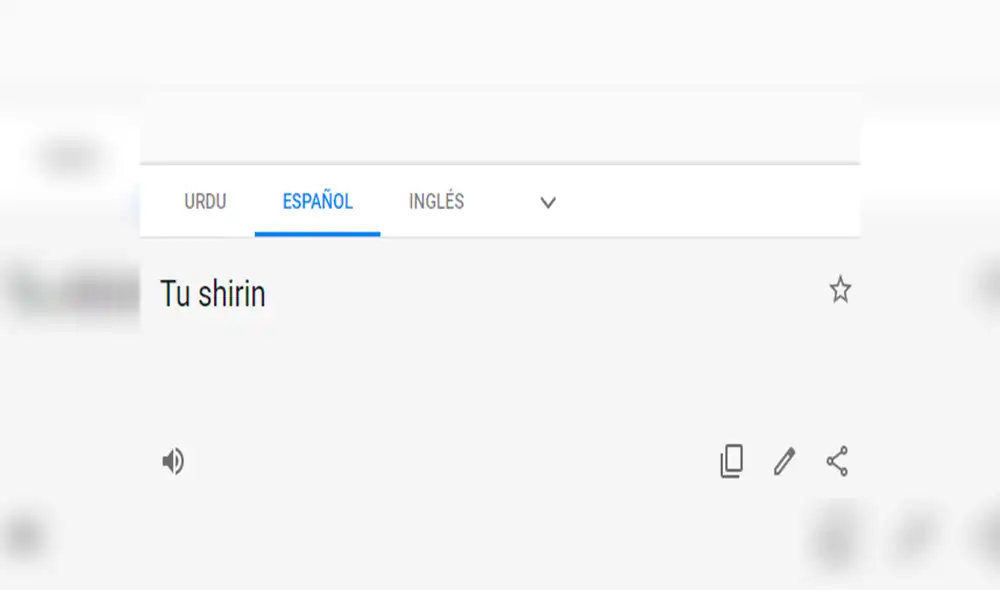Click the empty input area above the tabs
This screenshot has width=1000, height=590.
(x=500, y=130)
